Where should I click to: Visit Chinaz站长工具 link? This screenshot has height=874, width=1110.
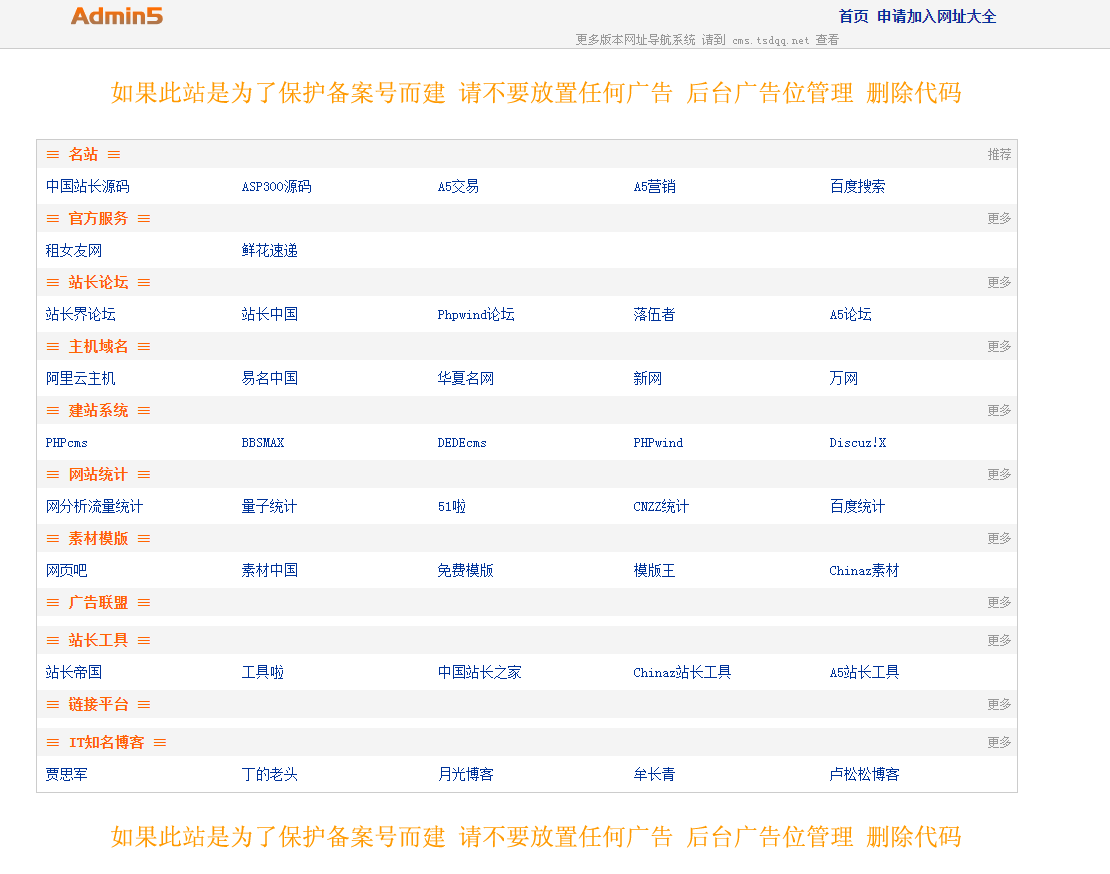(682, 672)
